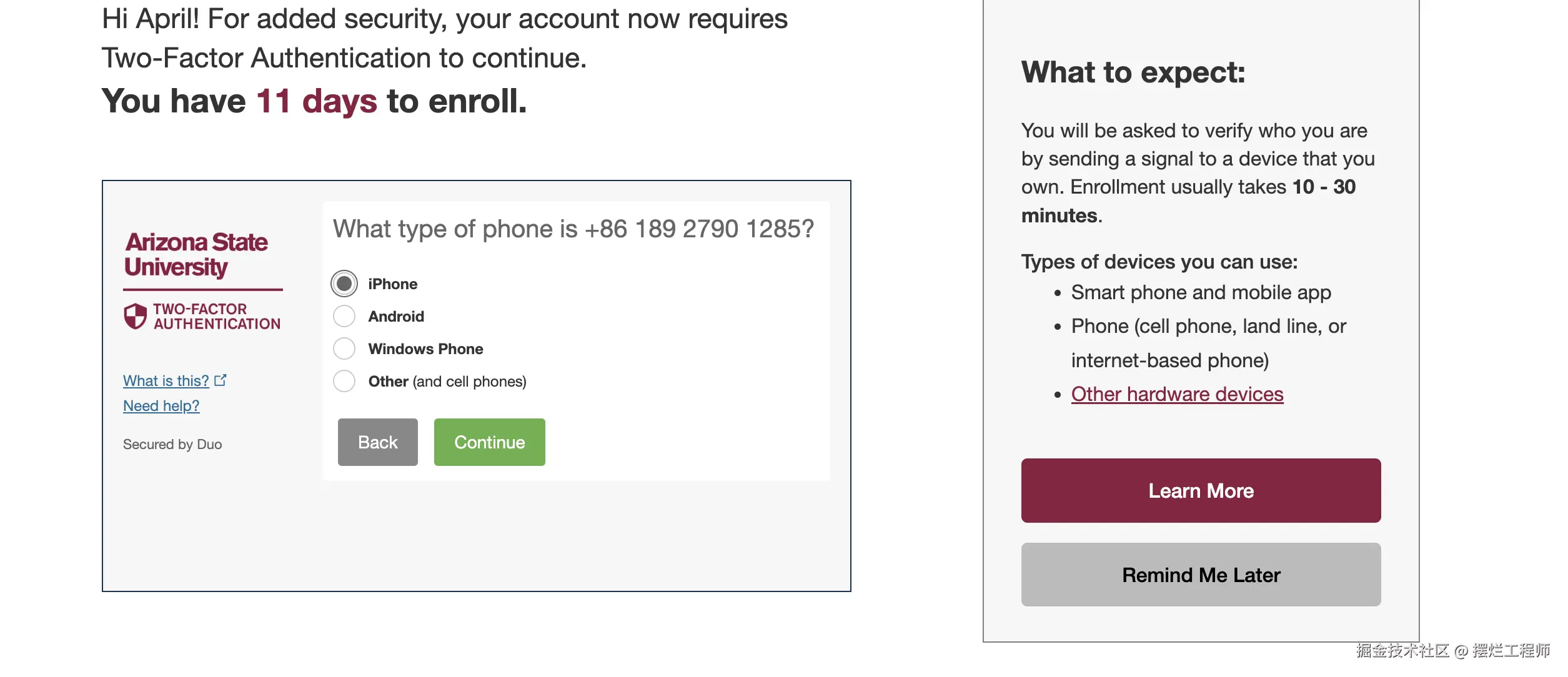
Task: Choose the Android radio option
Action: (x=344, y=316)
